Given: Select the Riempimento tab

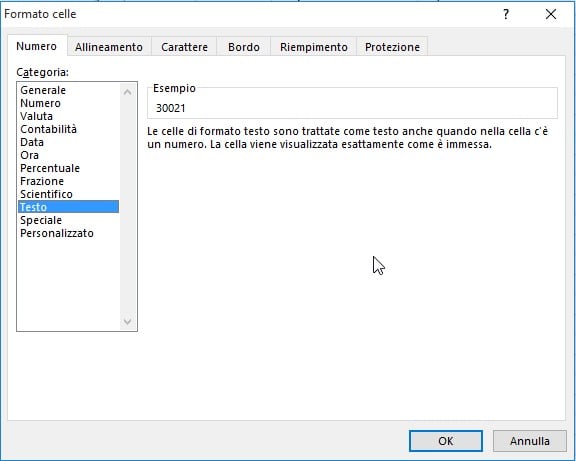Looking at the screenshot, I should click(x=314, y=47).
